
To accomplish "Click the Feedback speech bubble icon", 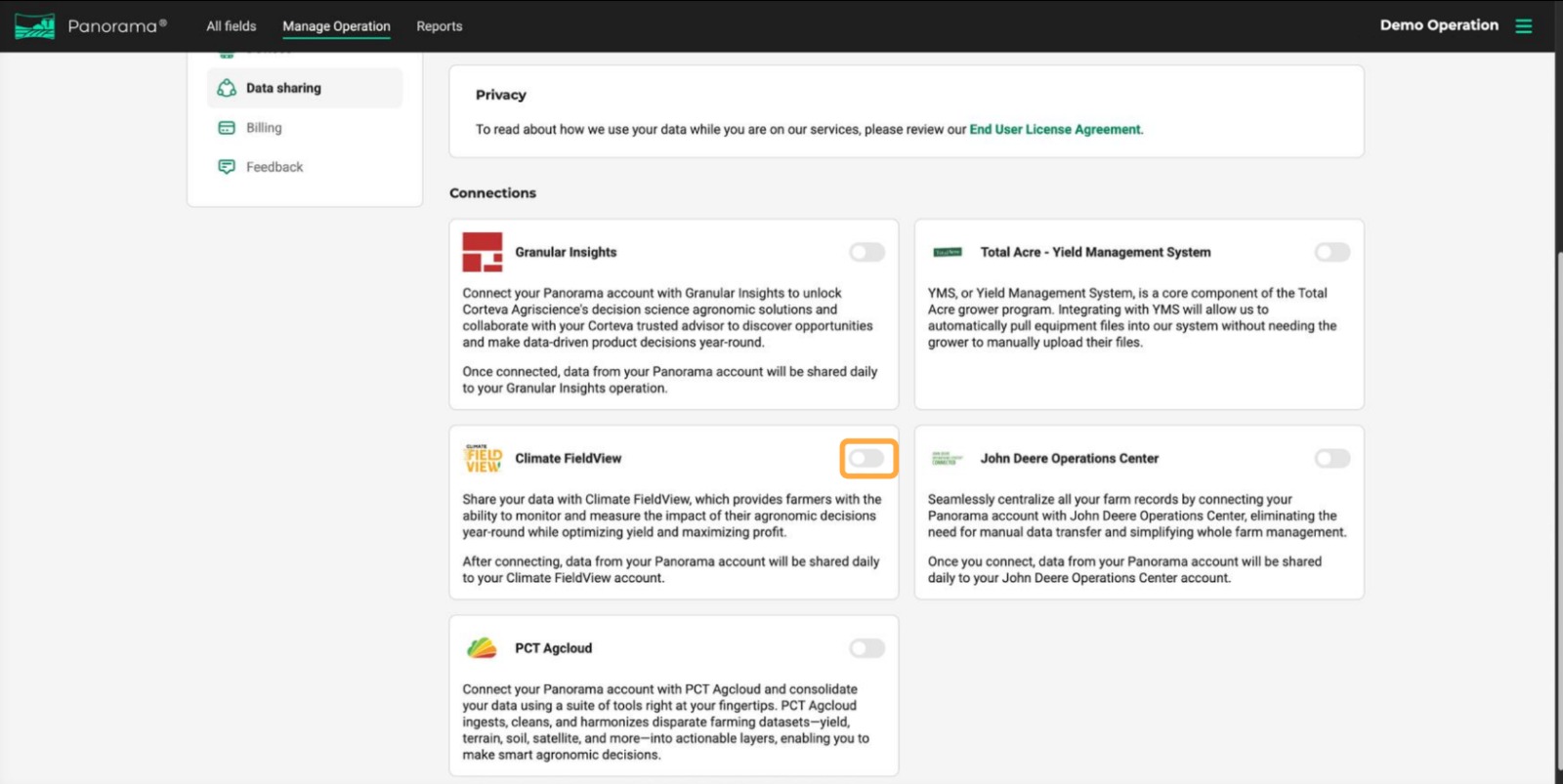I will (x=227, y=167).
